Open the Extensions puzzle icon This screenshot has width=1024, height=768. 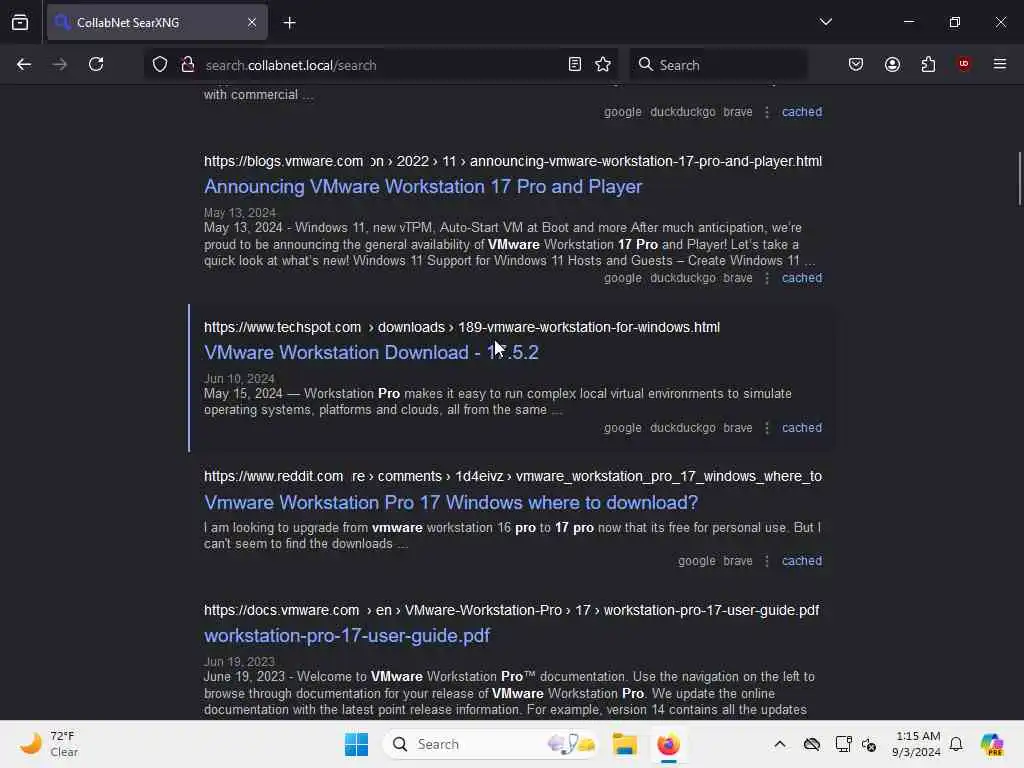tap(928, 65)
